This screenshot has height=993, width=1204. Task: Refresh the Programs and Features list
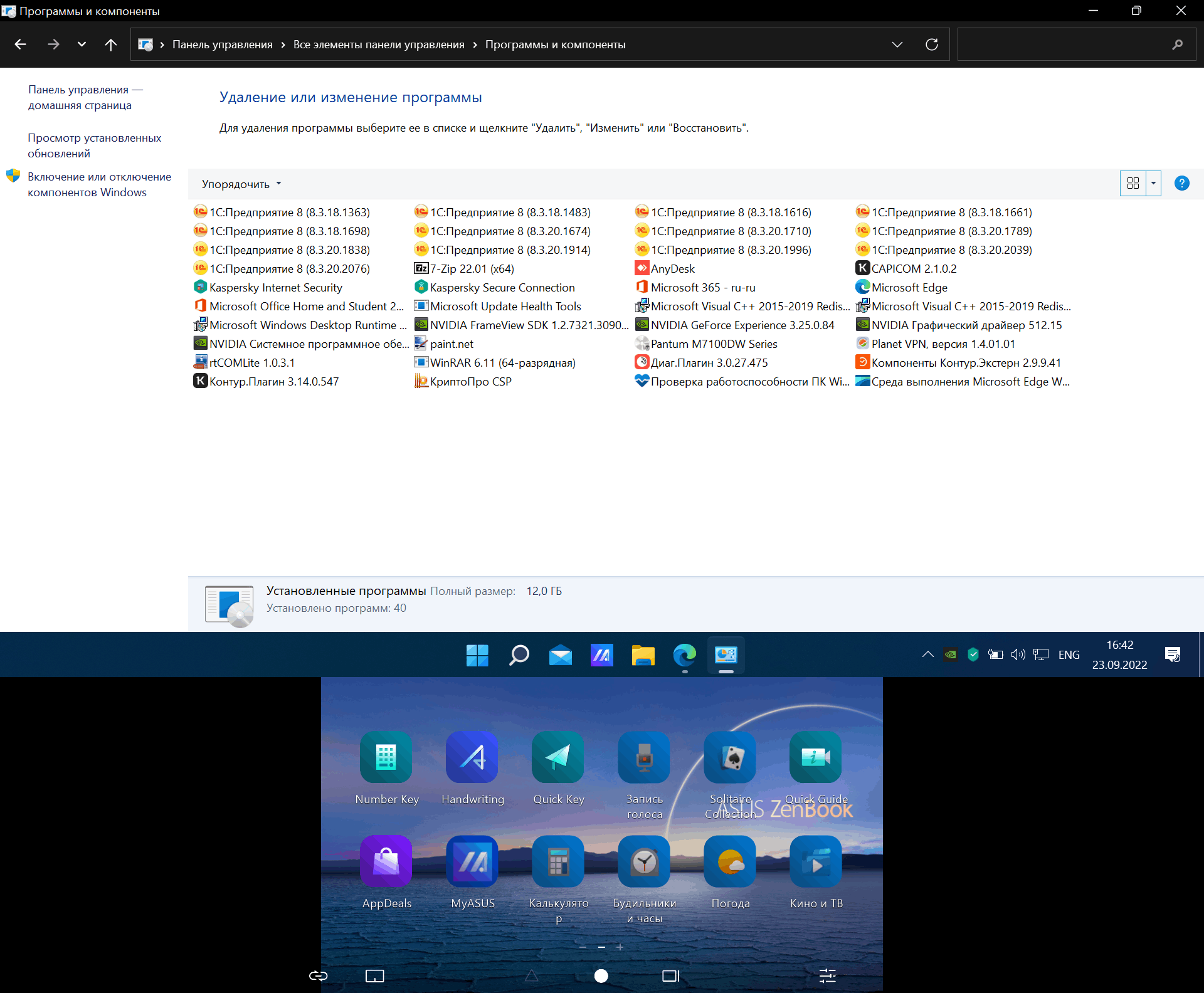[932, 45]
